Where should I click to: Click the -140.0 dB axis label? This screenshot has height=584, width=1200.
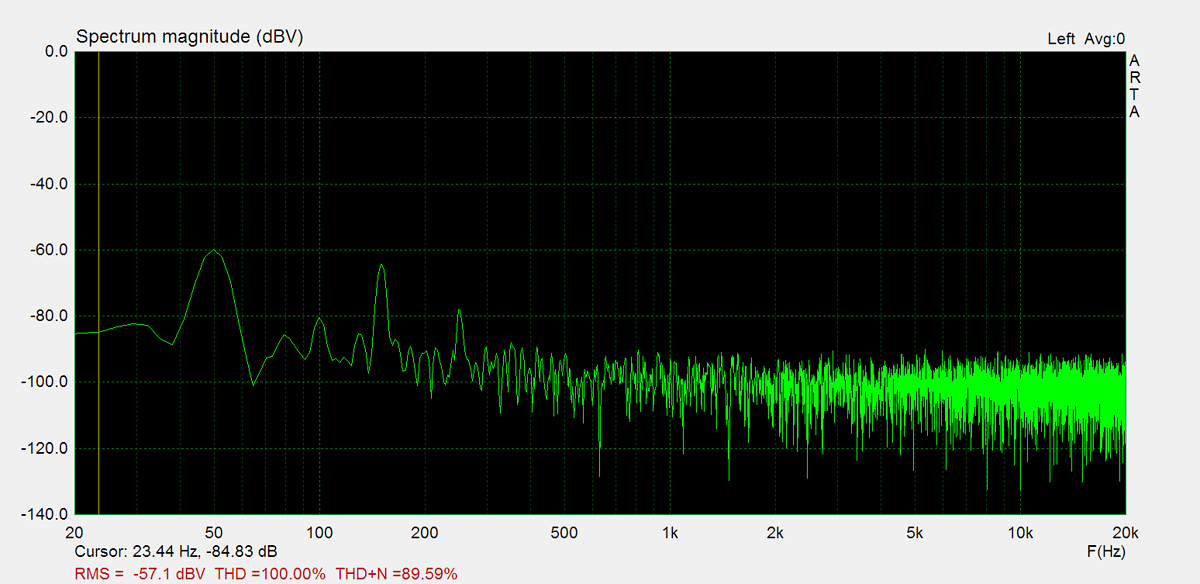(x=42, y=515)
